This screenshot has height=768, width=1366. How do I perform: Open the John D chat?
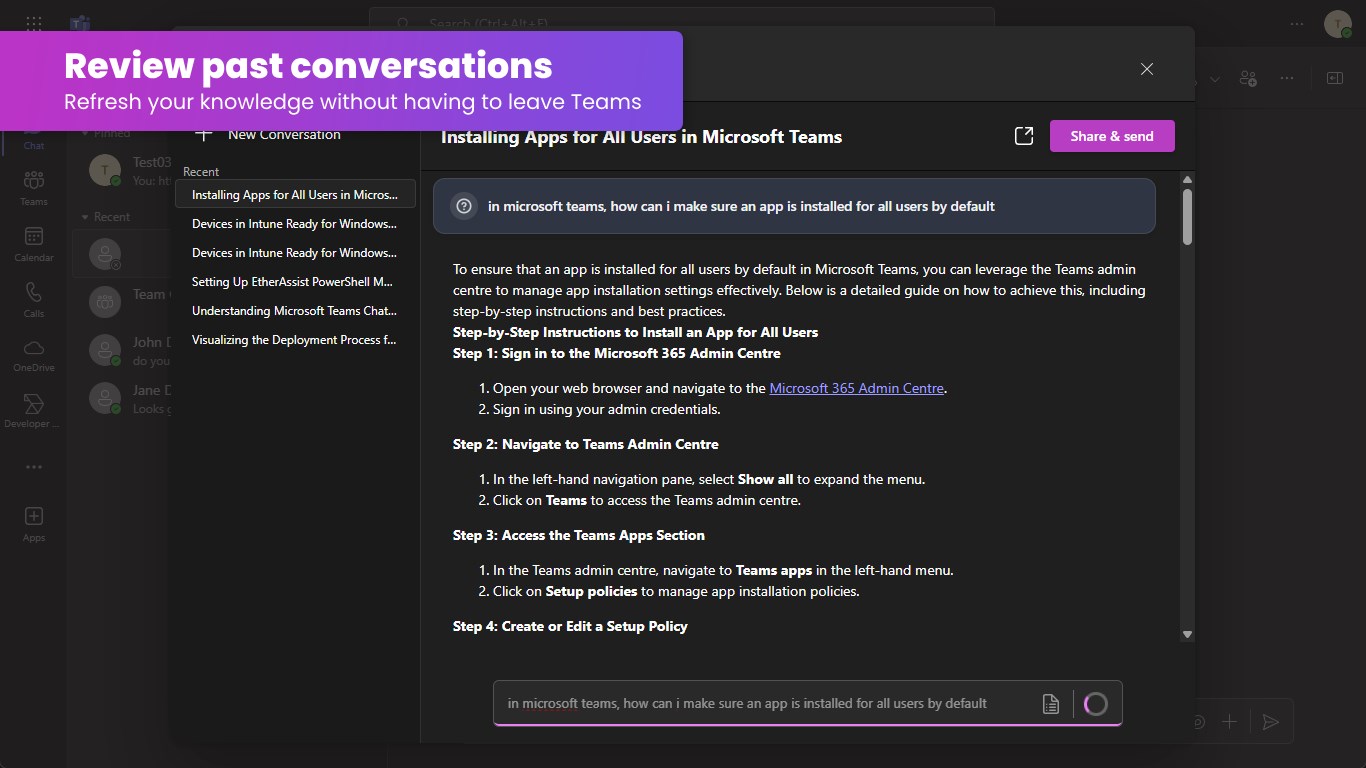[x=122, y=350]
